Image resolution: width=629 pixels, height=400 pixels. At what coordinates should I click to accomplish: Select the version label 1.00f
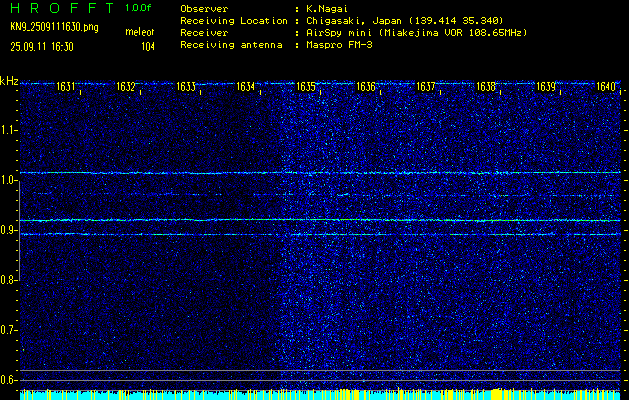[x=138, y=8]
